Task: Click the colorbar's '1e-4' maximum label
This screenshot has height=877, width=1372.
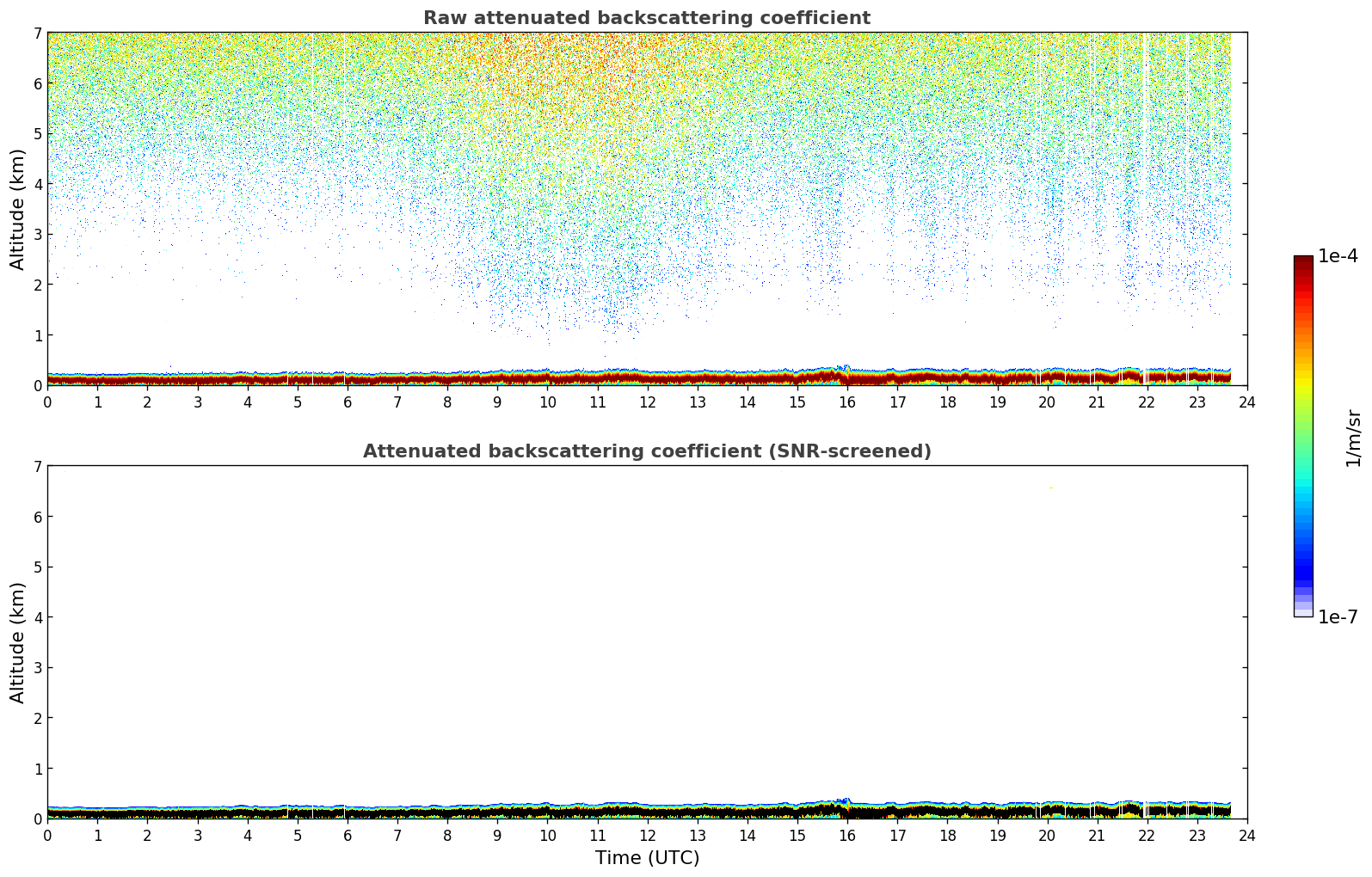Action: tap(1338, 256)
